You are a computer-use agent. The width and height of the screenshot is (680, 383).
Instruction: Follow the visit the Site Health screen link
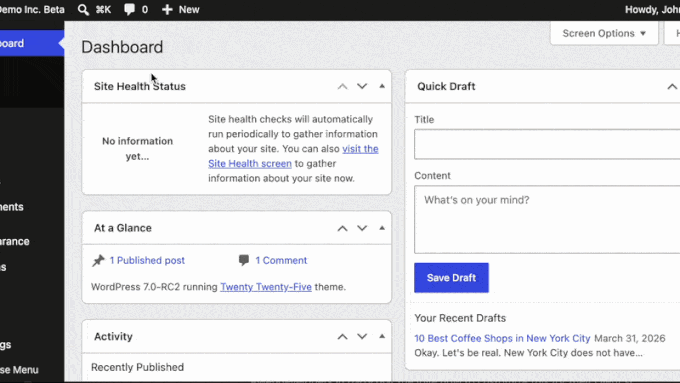[x=293, y=156]
